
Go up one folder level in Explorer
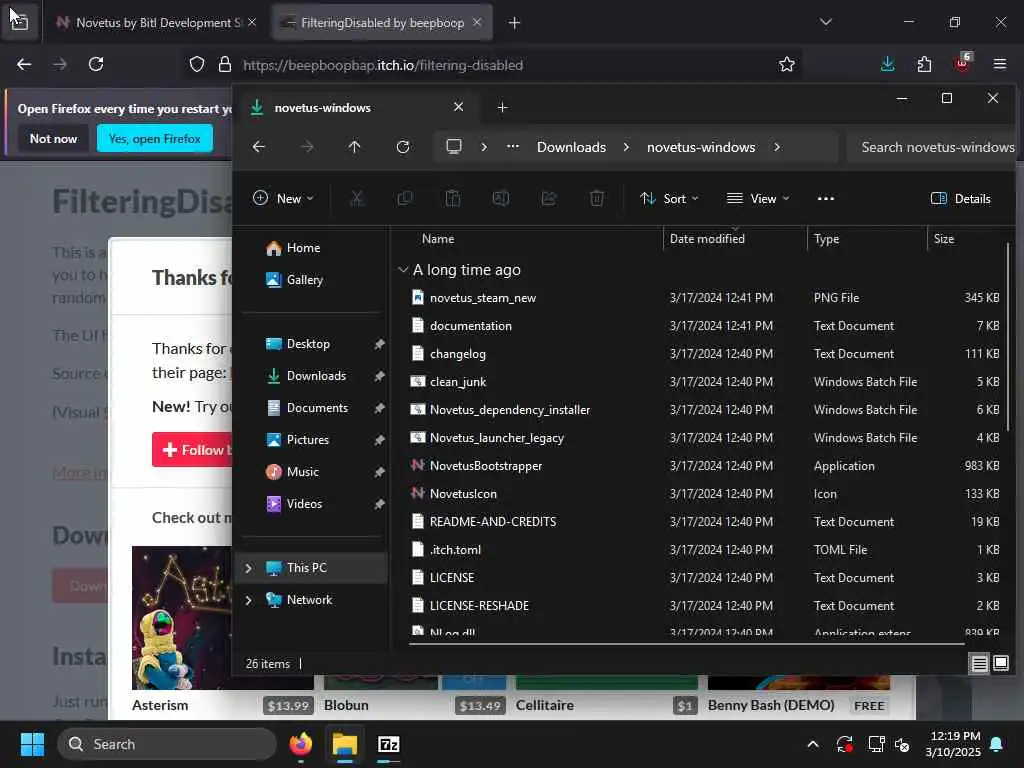coord(354,147)
